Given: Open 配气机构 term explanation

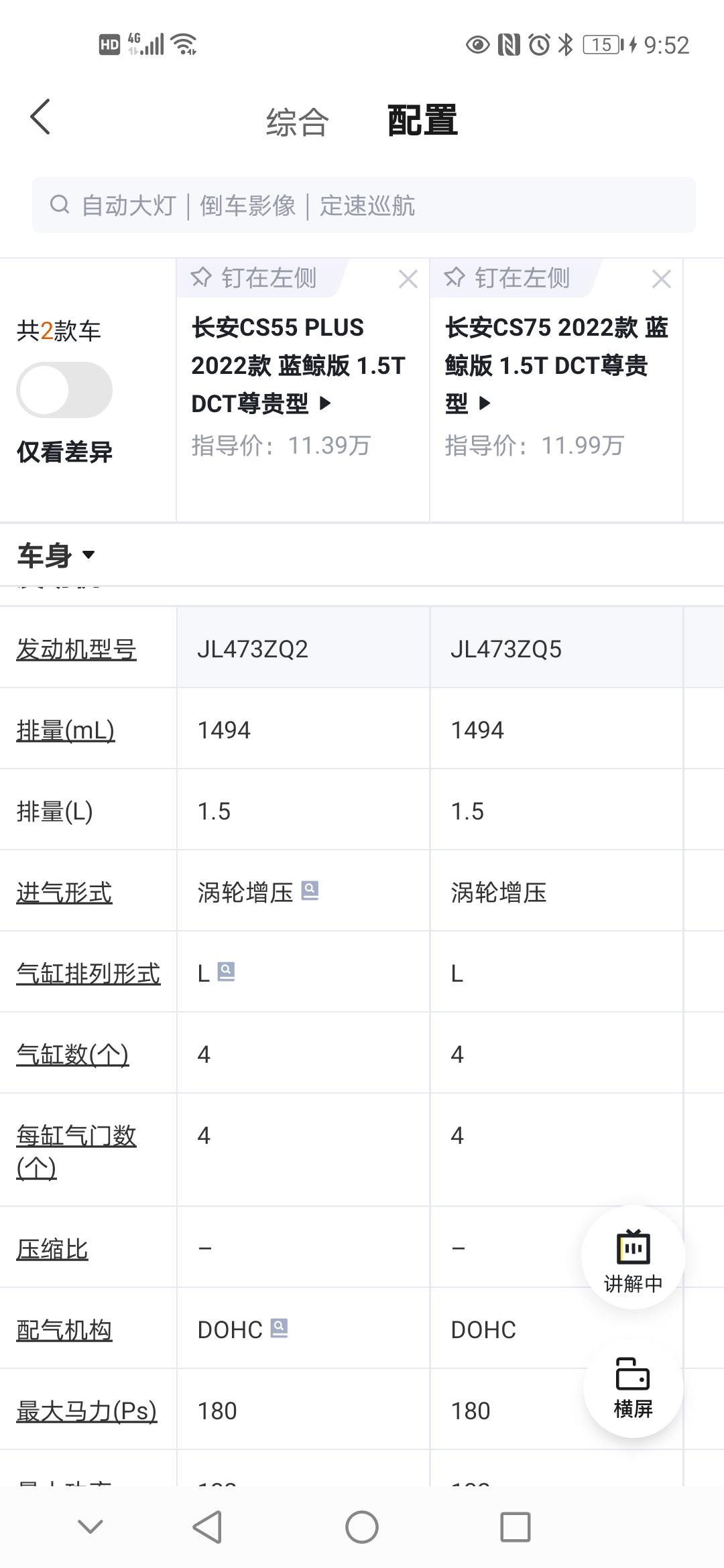Looking at the screenshot, I should [64, 1329].
